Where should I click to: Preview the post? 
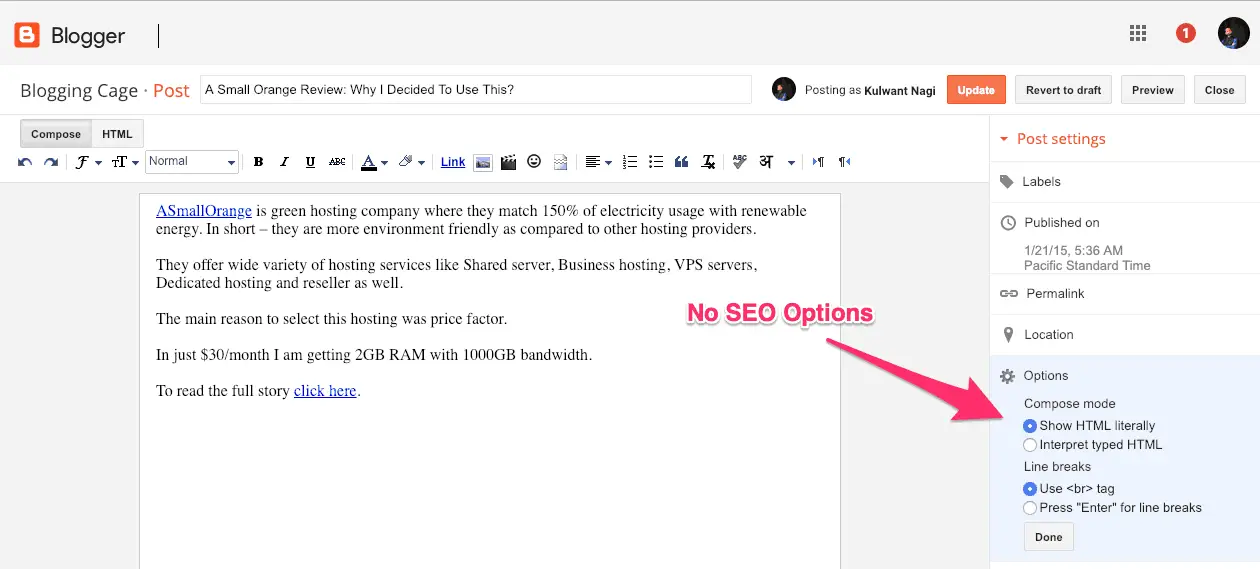click(x=1152, y=90)
